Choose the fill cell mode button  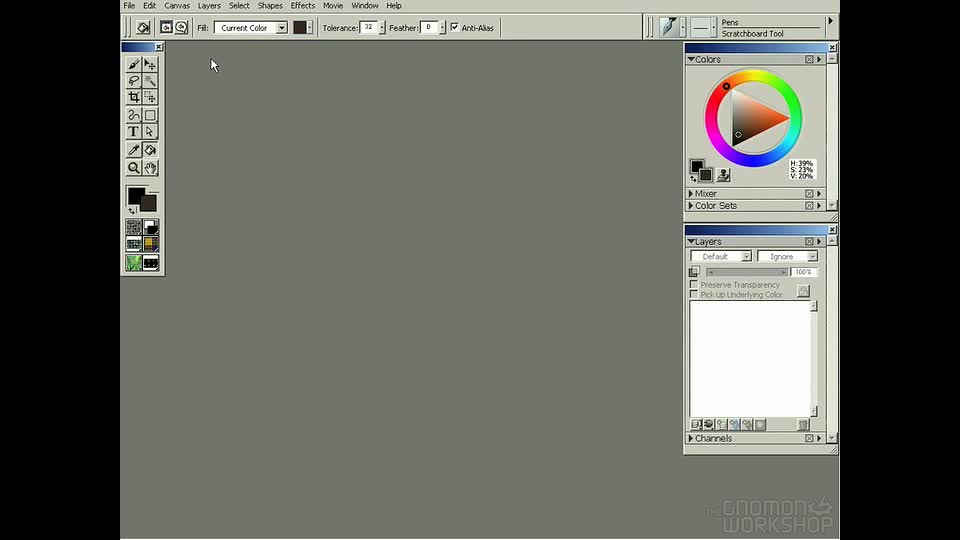[181, 28]
